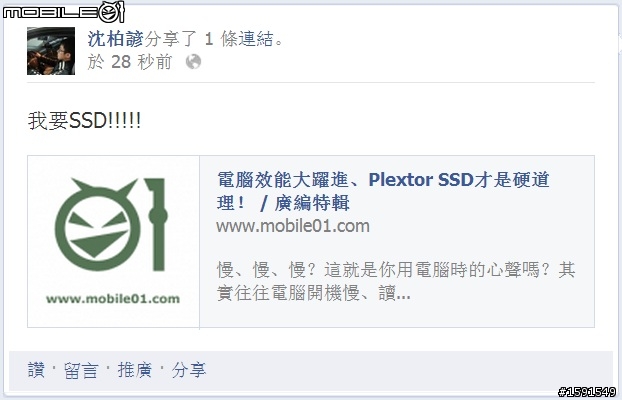Image resolution: width=622 pixels, height=400 pixels.
Task: Click 分享了 1 條連結 header text
Action: (214, 39)
